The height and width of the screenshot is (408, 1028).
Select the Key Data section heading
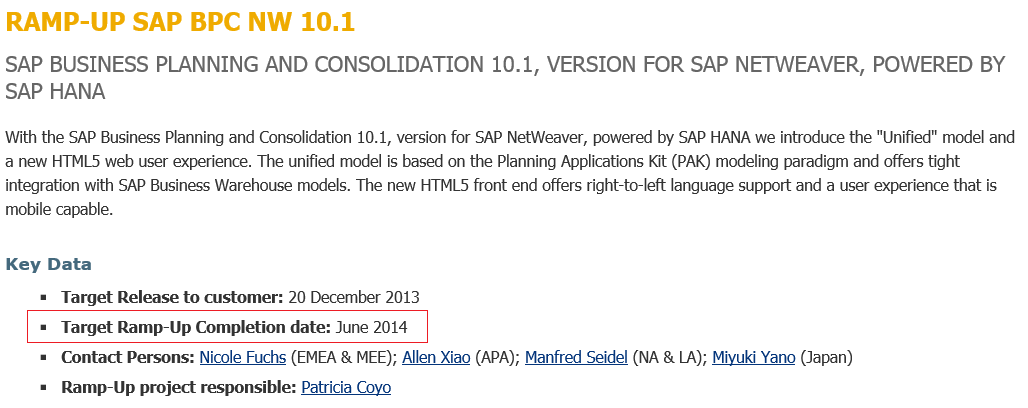point(49,265)
